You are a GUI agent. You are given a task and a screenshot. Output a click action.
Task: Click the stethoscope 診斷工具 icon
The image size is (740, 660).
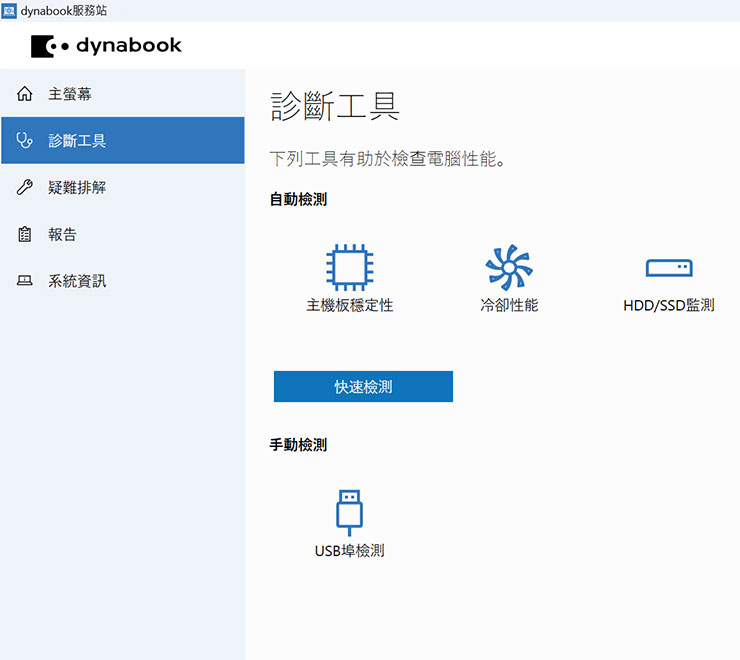pyautogui.click(x=25, y=140)
